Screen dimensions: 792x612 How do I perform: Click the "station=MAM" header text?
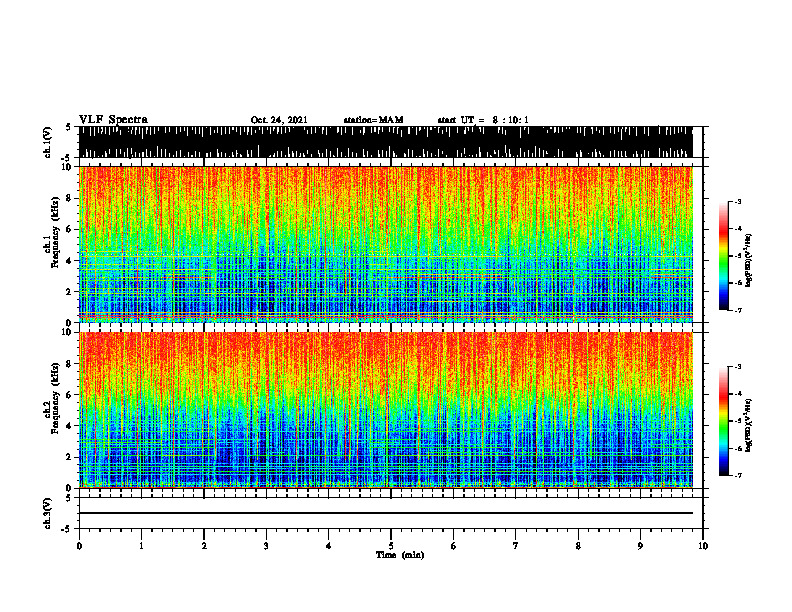coord(373,120)
